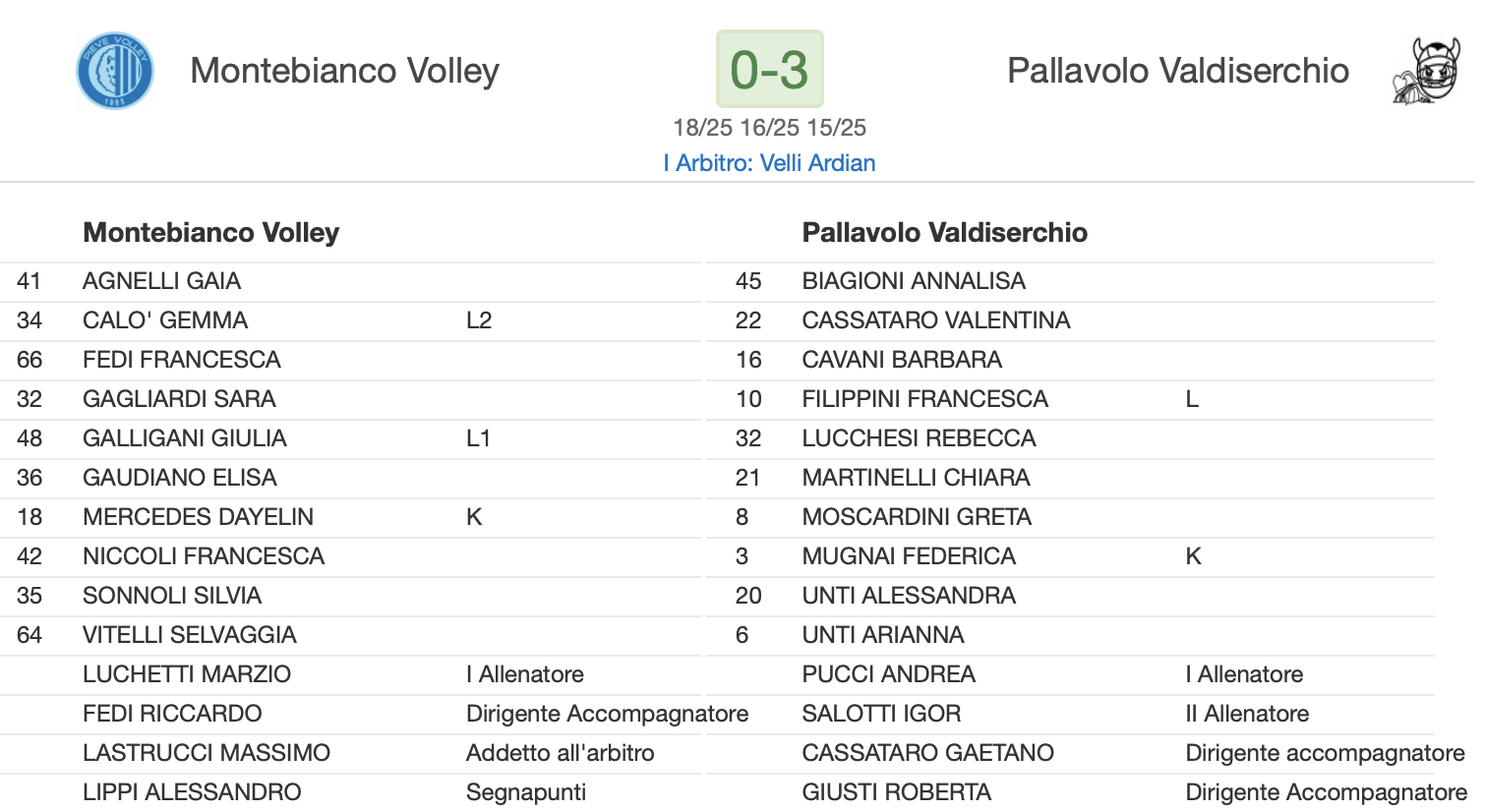Viewport: 1485px width, 812px height.
Task: Click libero GALLIGANI GIULIA's name
Action: tap(185, 438)
